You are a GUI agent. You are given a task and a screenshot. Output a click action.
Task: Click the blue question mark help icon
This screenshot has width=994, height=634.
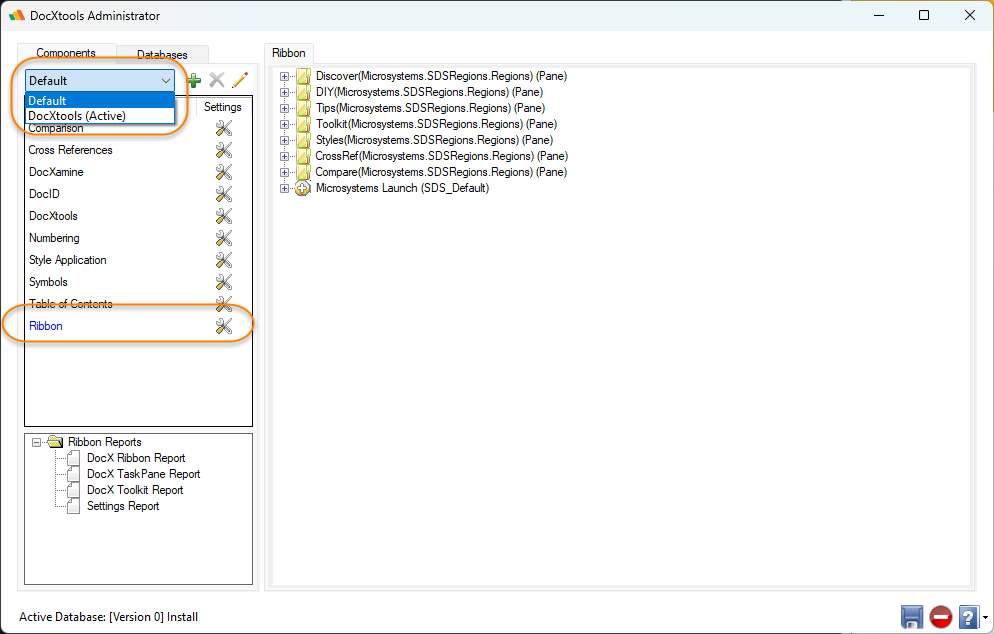point(968,617)
